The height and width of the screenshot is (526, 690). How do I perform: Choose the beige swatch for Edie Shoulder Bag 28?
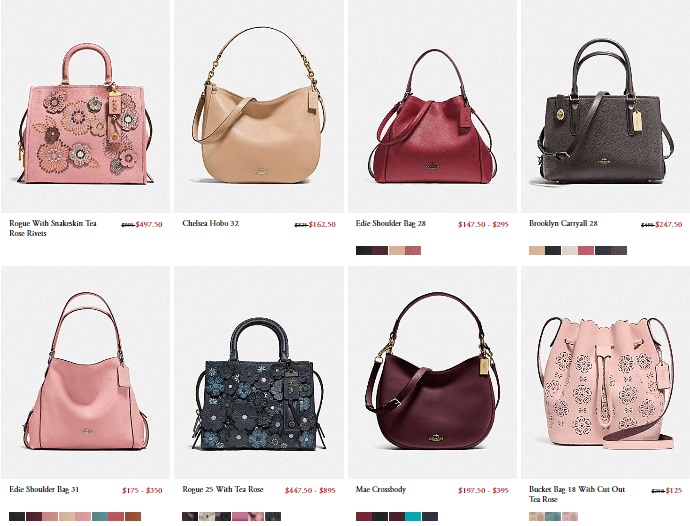tap(396, 250)
